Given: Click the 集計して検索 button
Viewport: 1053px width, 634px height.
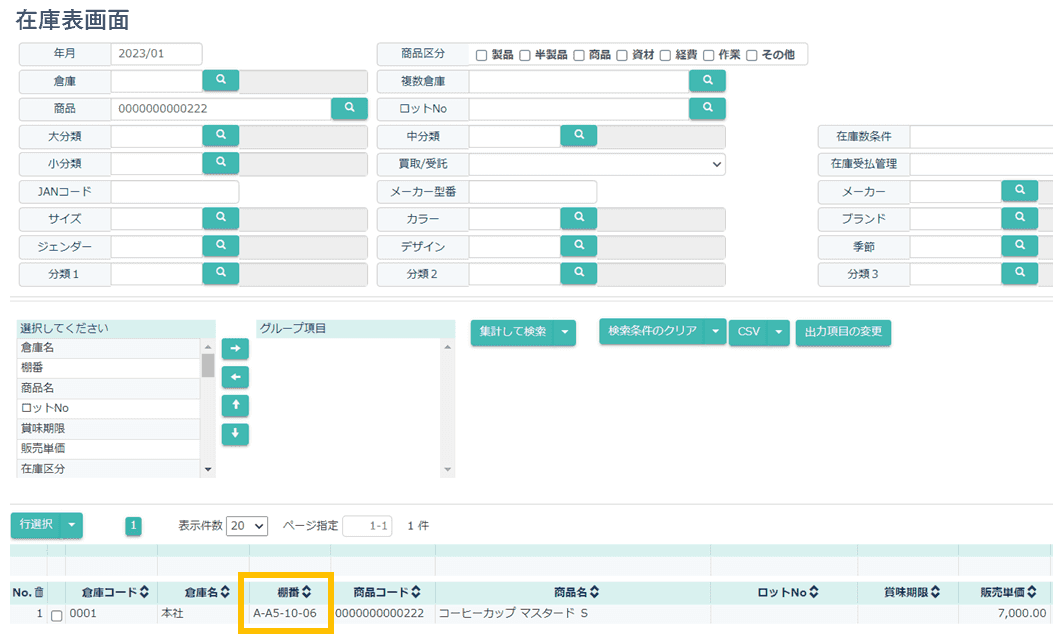Looking at the screenshot, I should (x=512, y=332).
